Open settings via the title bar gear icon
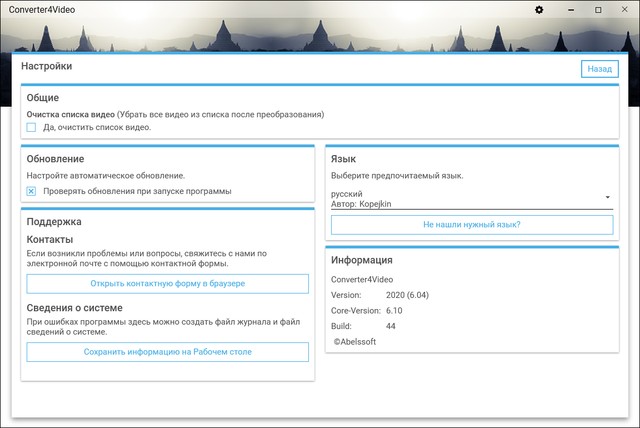Viewport: 640px width, 428px height. coord(539,9)
